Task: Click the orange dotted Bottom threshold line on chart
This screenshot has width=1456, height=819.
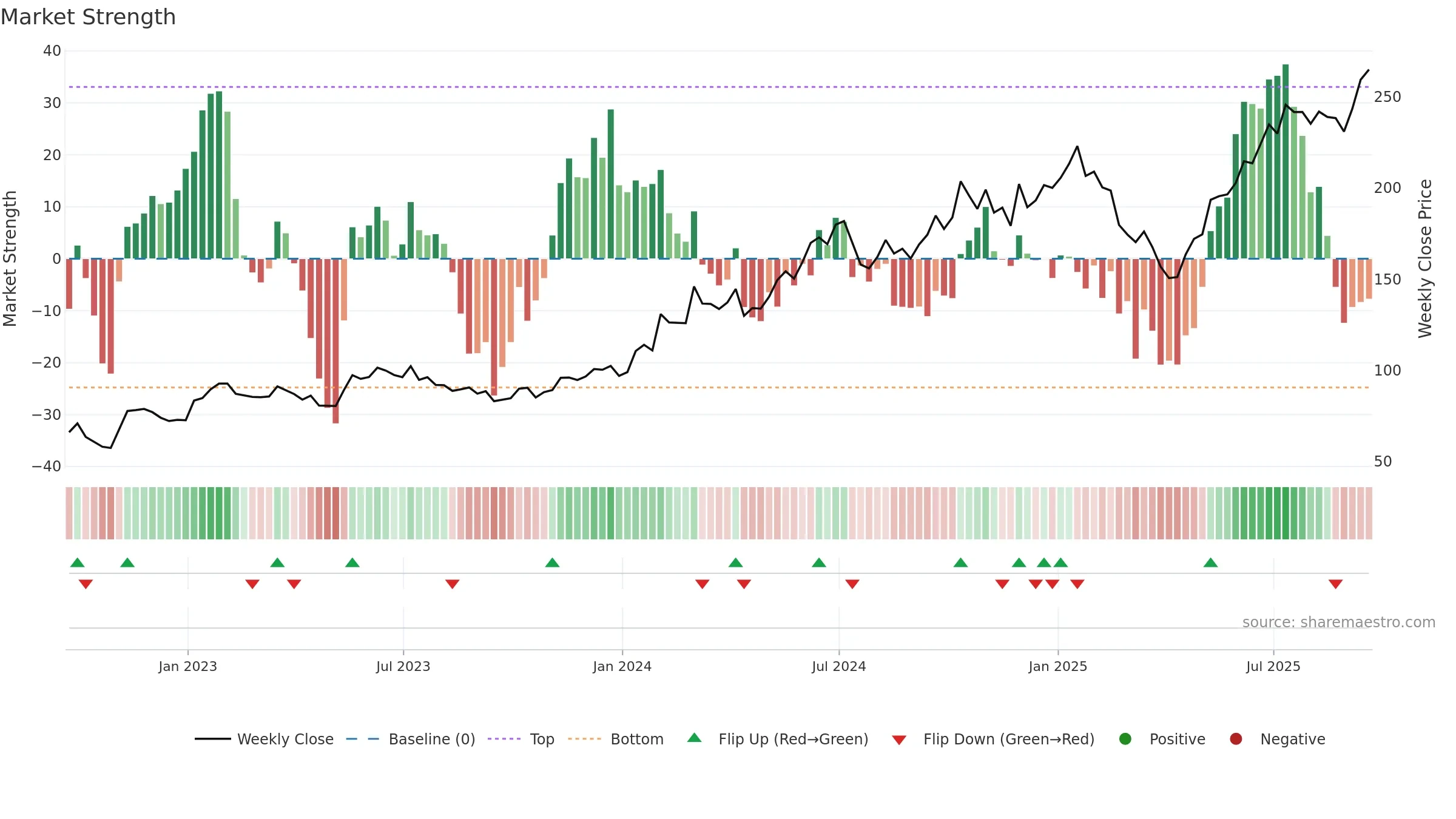Action: click(x=719, y=387)
